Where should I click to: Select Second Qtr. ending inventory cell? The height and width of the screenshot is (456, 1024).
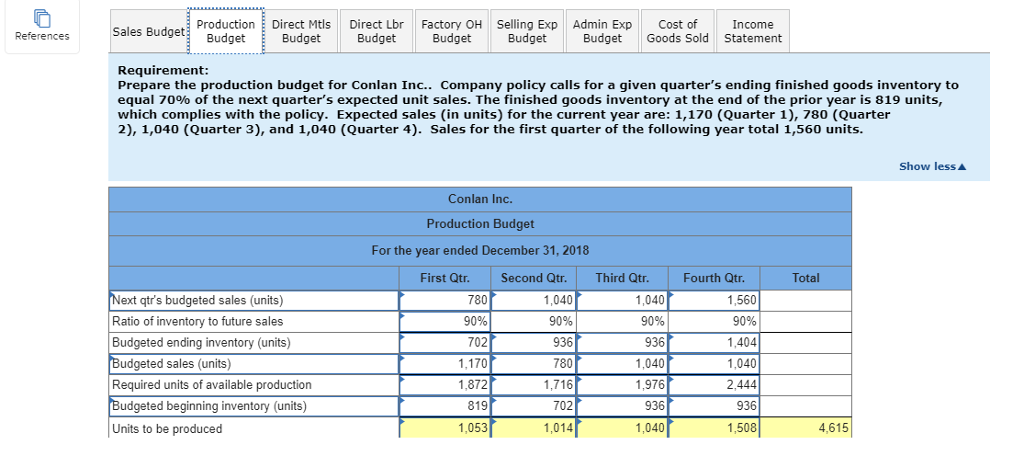tap(534, 342)
